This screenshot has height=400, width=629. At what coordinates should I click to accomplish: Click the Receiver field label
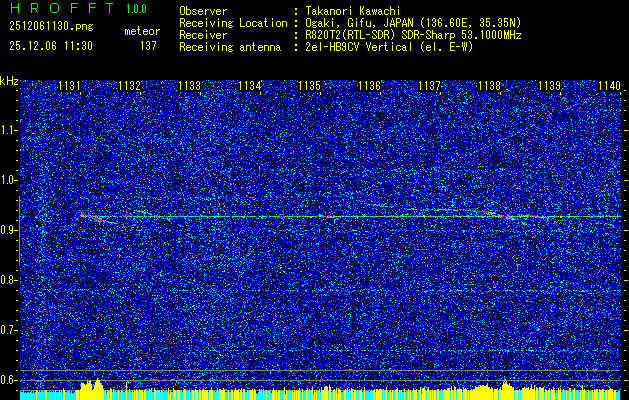[x=203, y=35]
